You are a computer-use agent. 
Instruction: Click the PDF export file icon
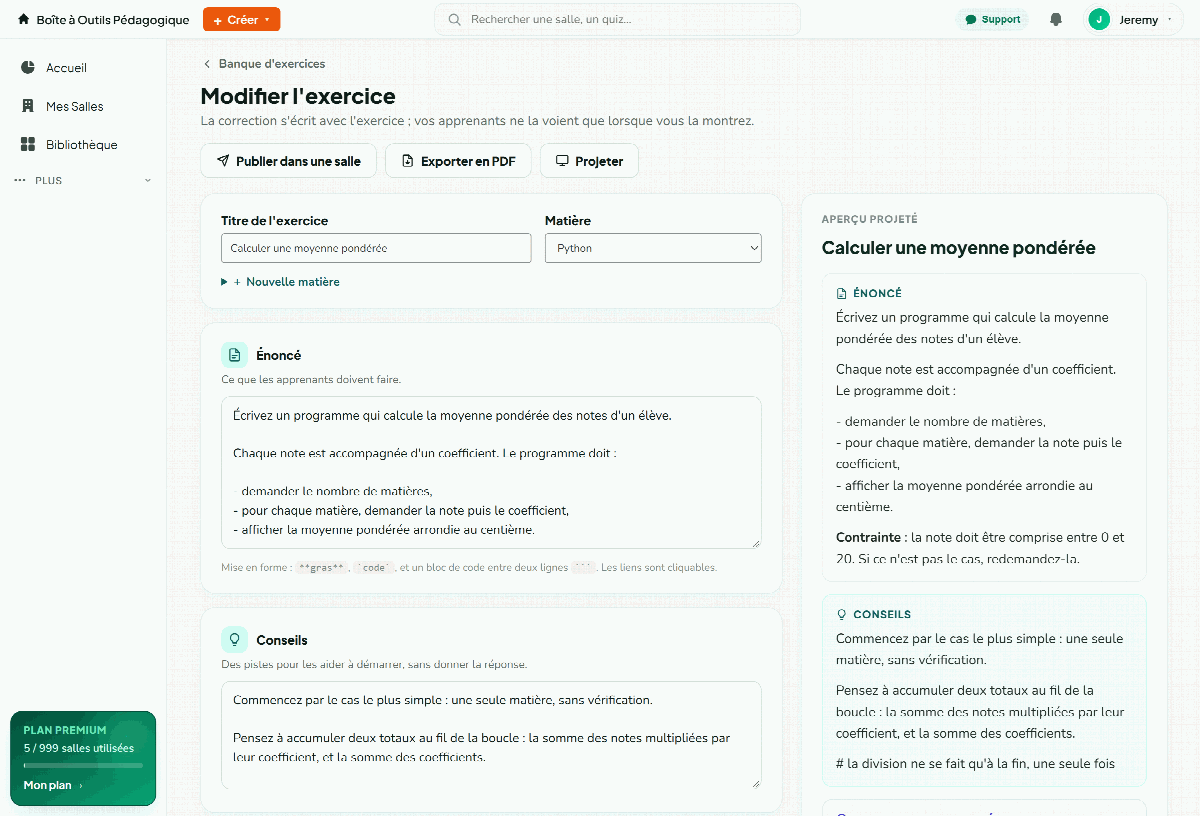407,161
